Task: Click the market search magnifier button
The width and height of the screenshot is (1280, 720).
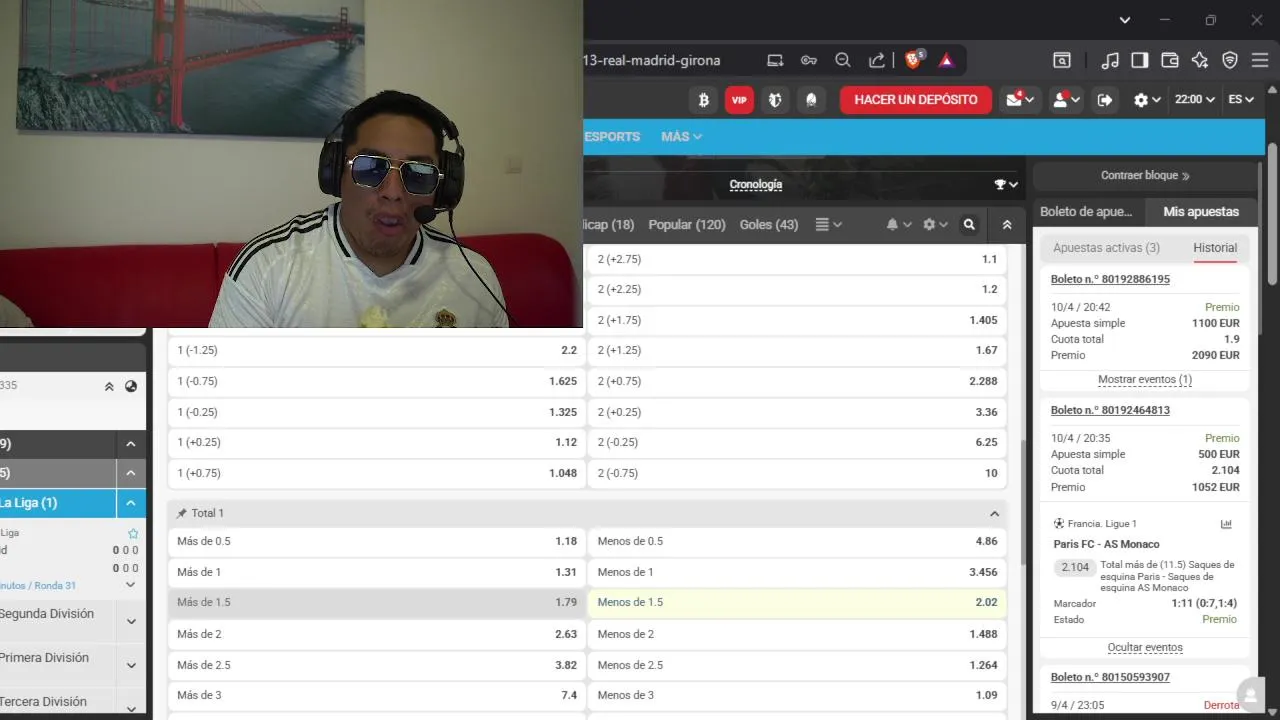Action: tap(969, 225)
